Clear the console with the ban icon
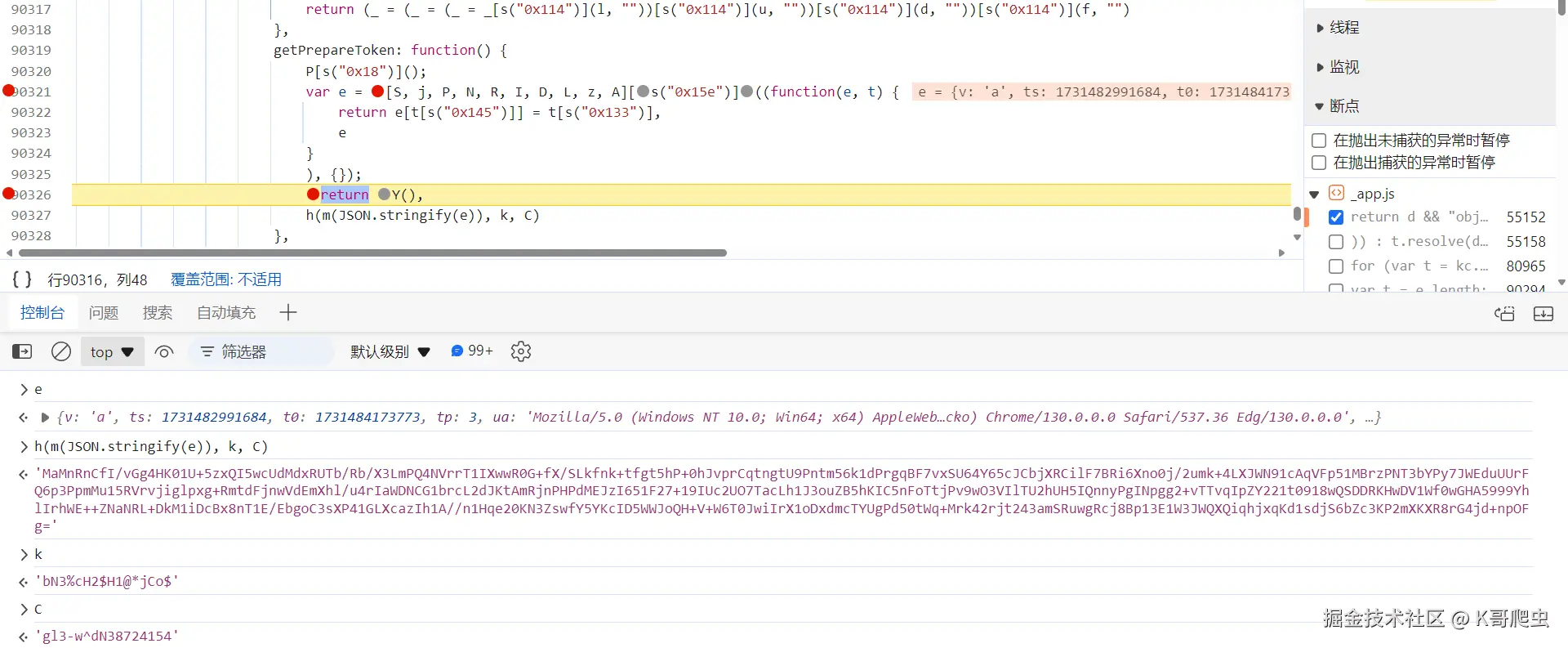 click(x=61, y=351)
